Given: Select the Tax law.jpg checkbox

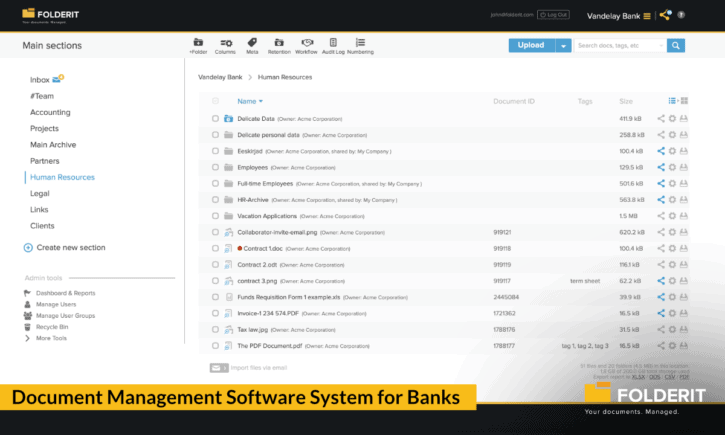Looking at the screenshot, I should (215, 330).
